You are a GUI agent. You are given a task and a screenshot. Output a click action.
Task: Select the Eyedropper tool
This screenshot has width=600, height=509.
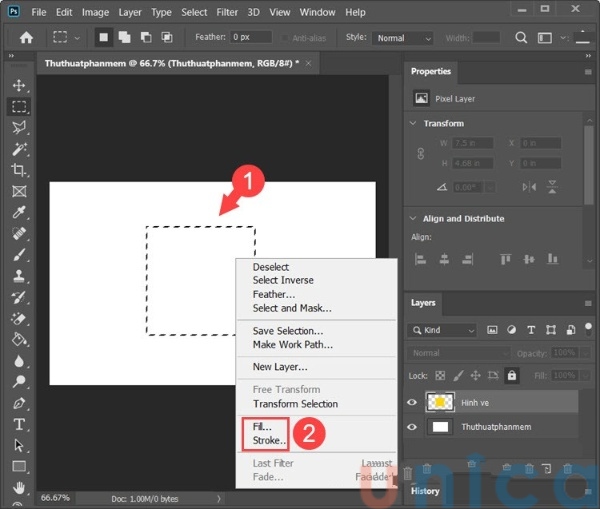[x=19, y=212]
